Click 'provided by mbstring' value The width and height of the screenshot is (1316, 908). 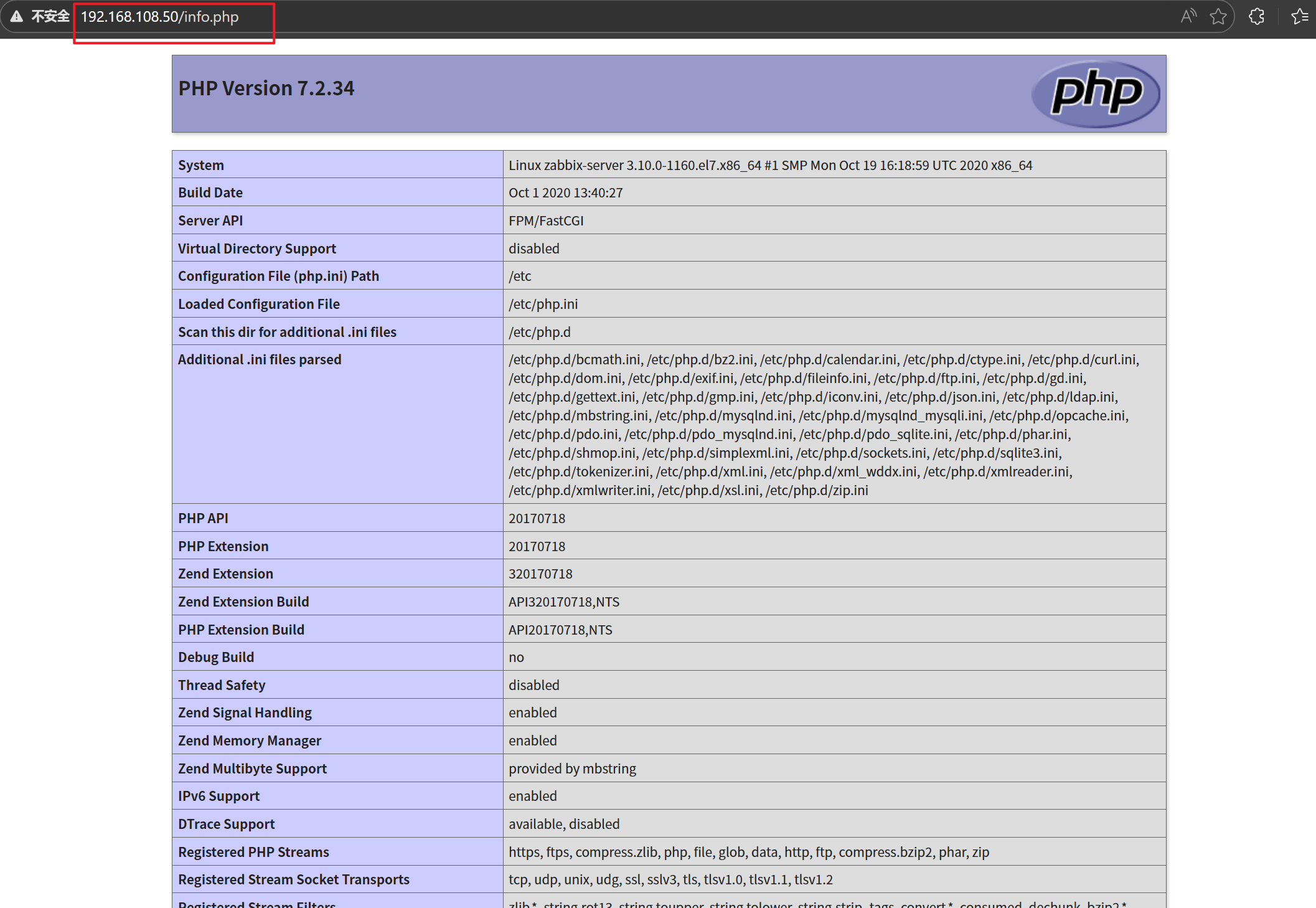[572, 768]
